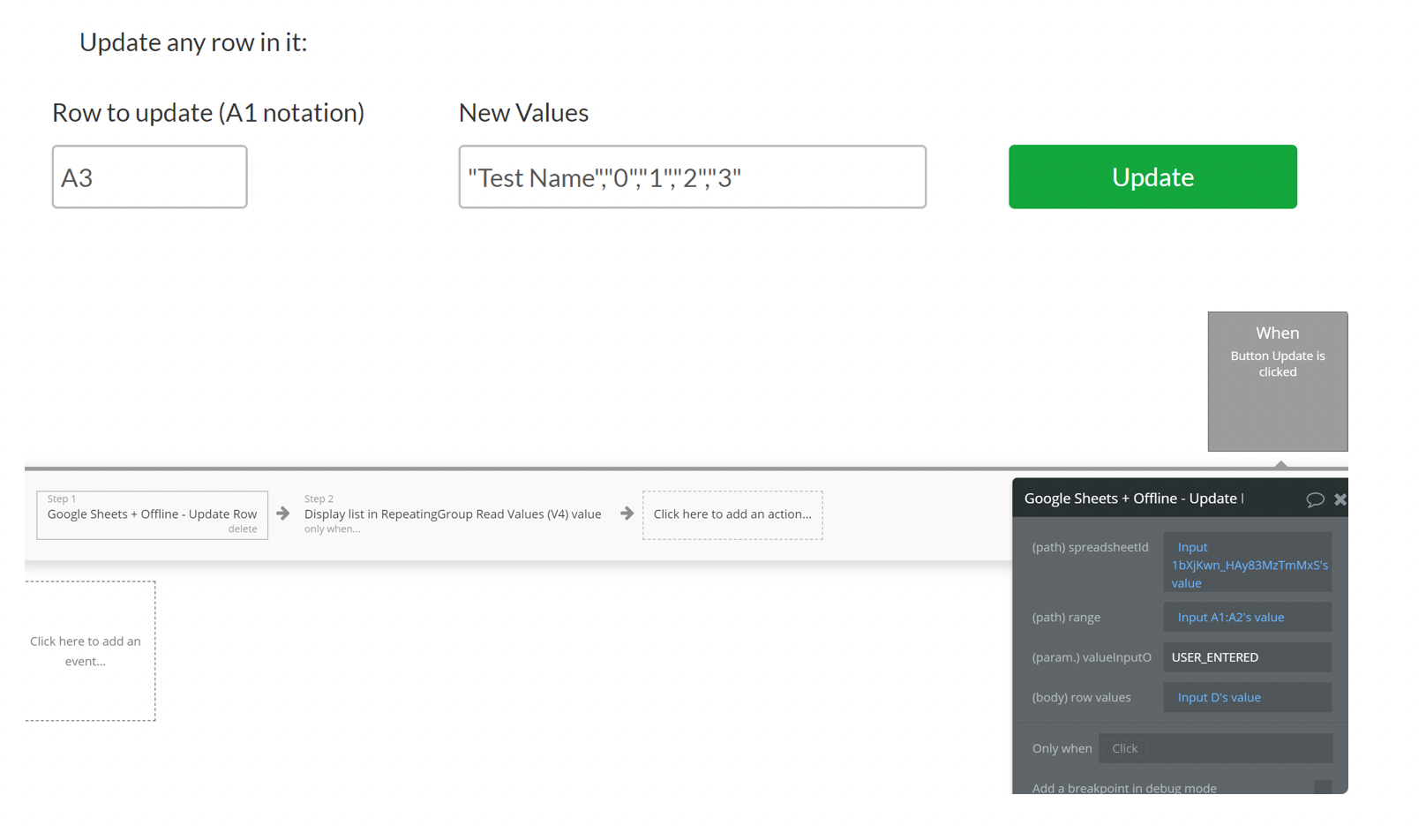
Task: Click the arrow between Step 1 and Step 2
Action: click(x=283, y=514)
